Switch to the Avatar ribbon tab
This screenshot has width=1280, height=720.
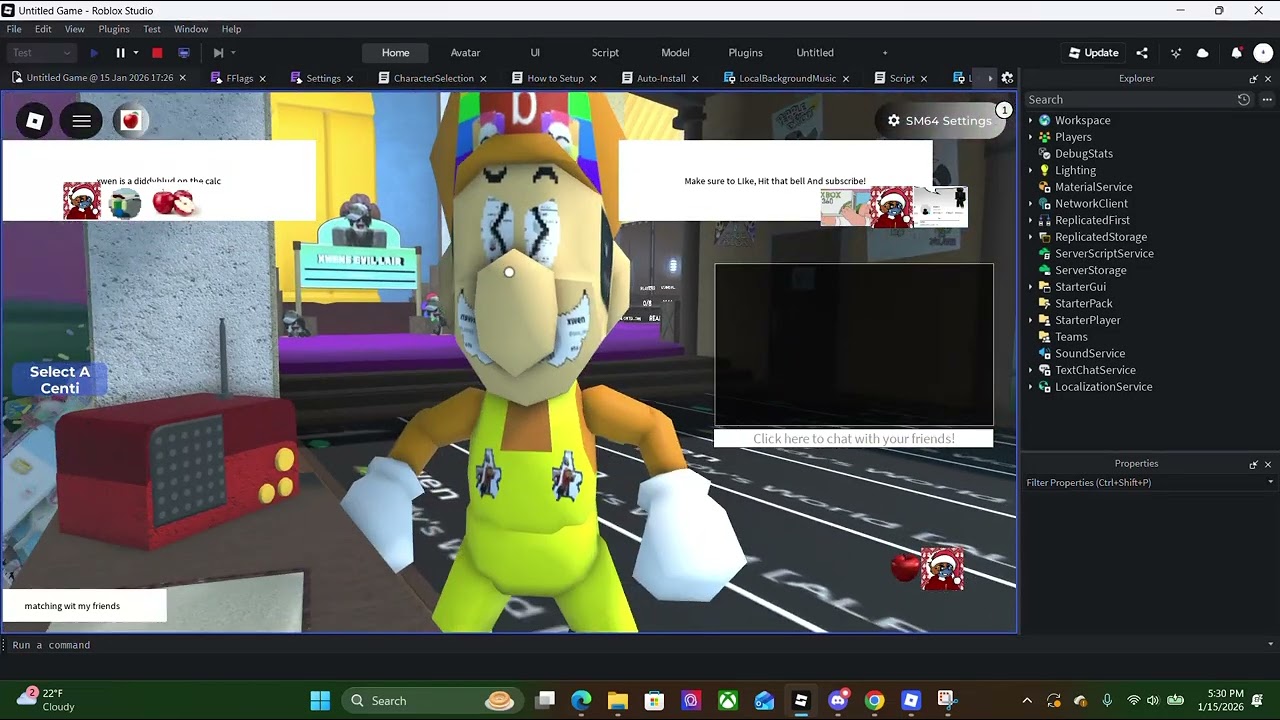465,53
